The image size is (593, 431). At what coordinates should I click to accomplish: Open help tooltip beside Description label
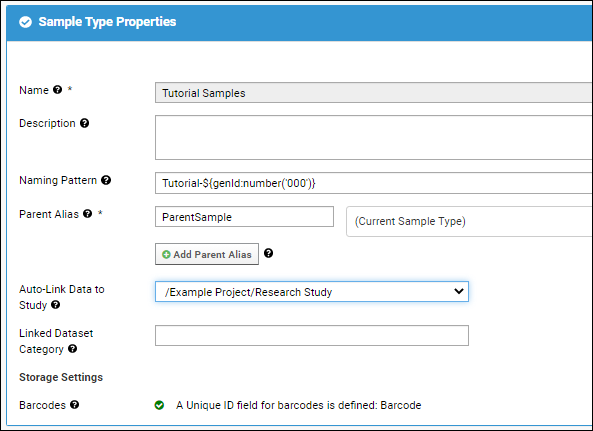tap(85, 123)
